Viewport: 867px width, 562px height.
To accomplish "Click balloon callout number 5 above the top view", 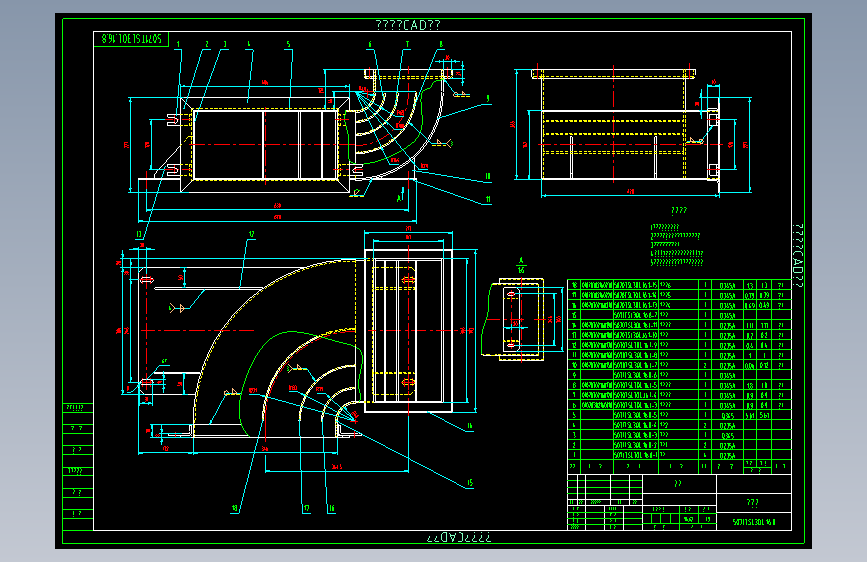I will (288, 44).
